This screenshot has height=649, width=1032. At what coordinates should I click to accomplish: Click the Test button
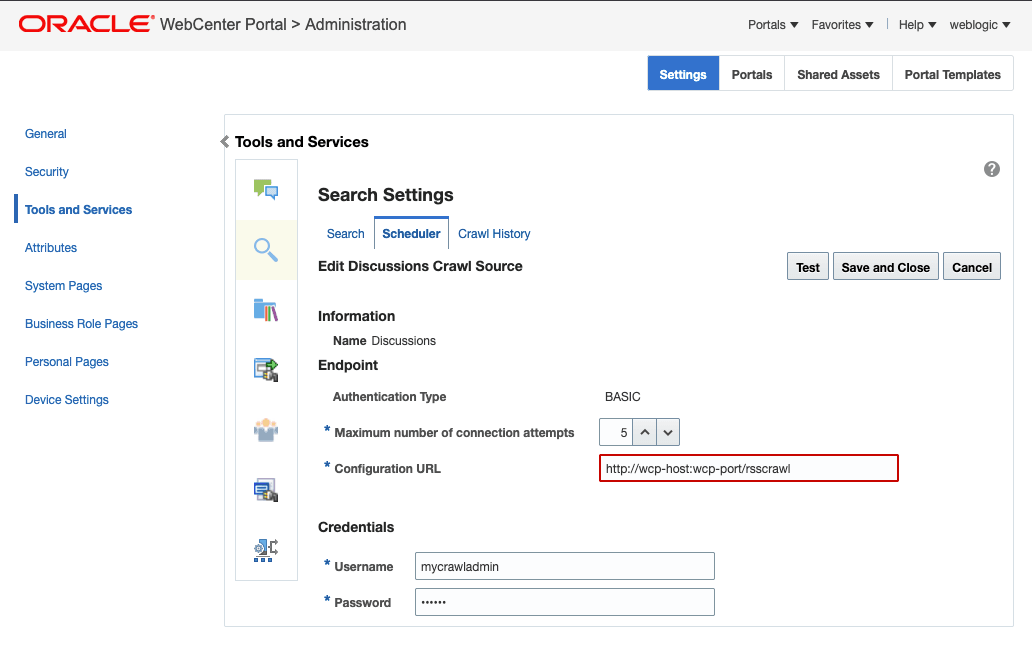point(808,267)
